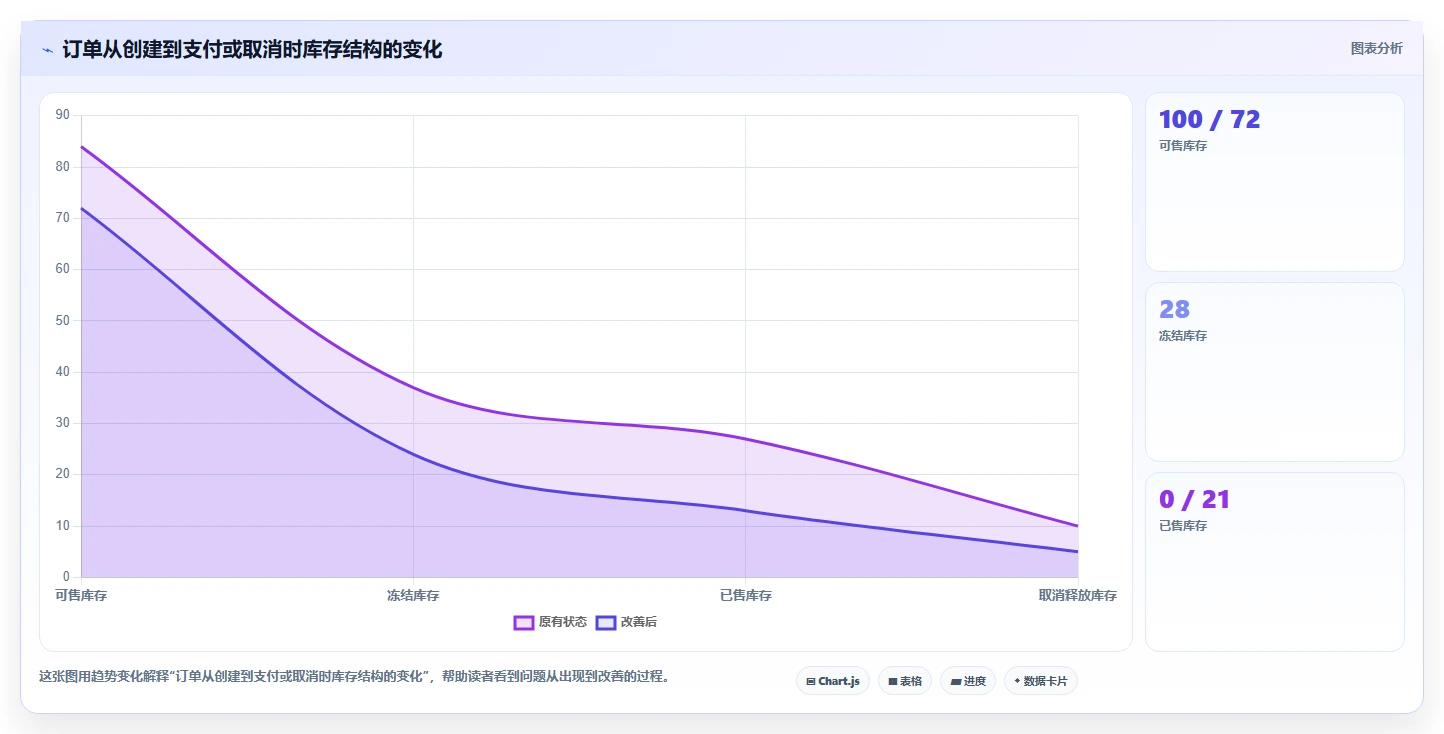Click the 100 / 72 可售库存 card
Image resolution: width=1444 pixels, height=734 pixels.
pyautogui.click(x=1275, y=182)
